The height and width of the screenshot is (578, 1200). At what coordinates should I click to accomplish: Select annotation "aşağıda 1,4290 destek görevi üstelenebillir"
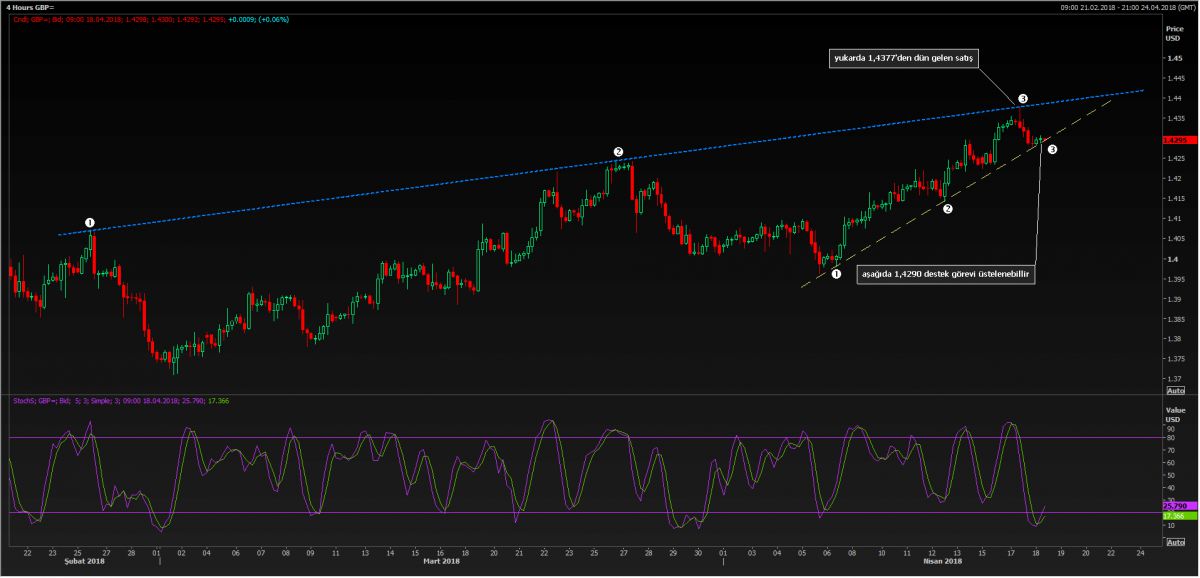coord(944,275)
